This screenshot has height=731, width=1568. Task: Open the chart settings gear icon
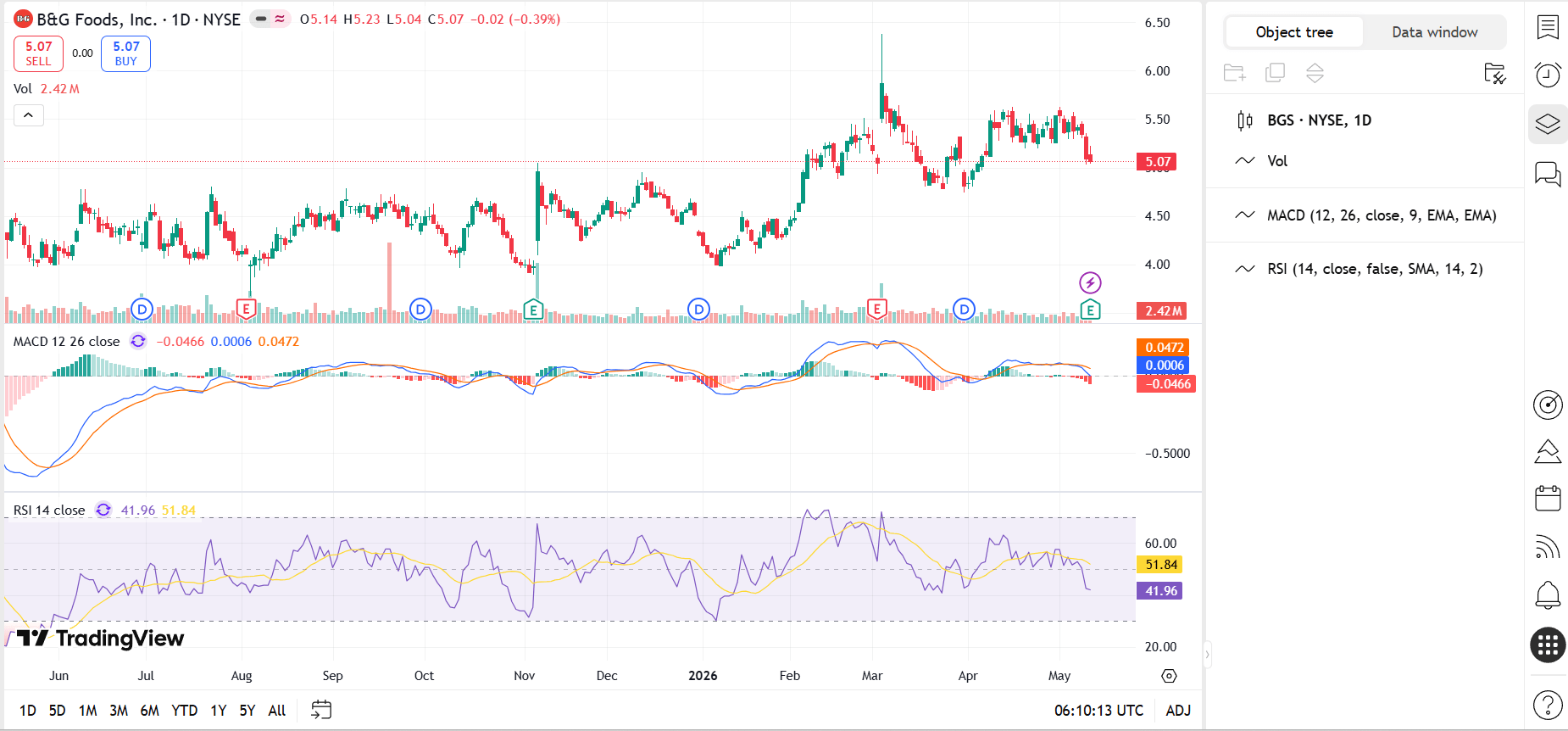(1169, 676)
